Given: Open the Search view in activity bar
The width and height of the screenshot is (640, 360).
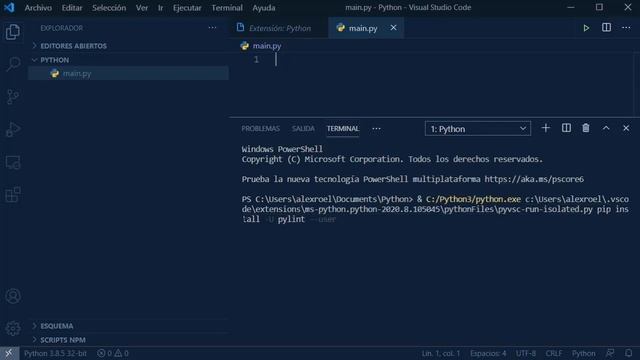Looking at the screenshot, I should click(x=13, y=64).
